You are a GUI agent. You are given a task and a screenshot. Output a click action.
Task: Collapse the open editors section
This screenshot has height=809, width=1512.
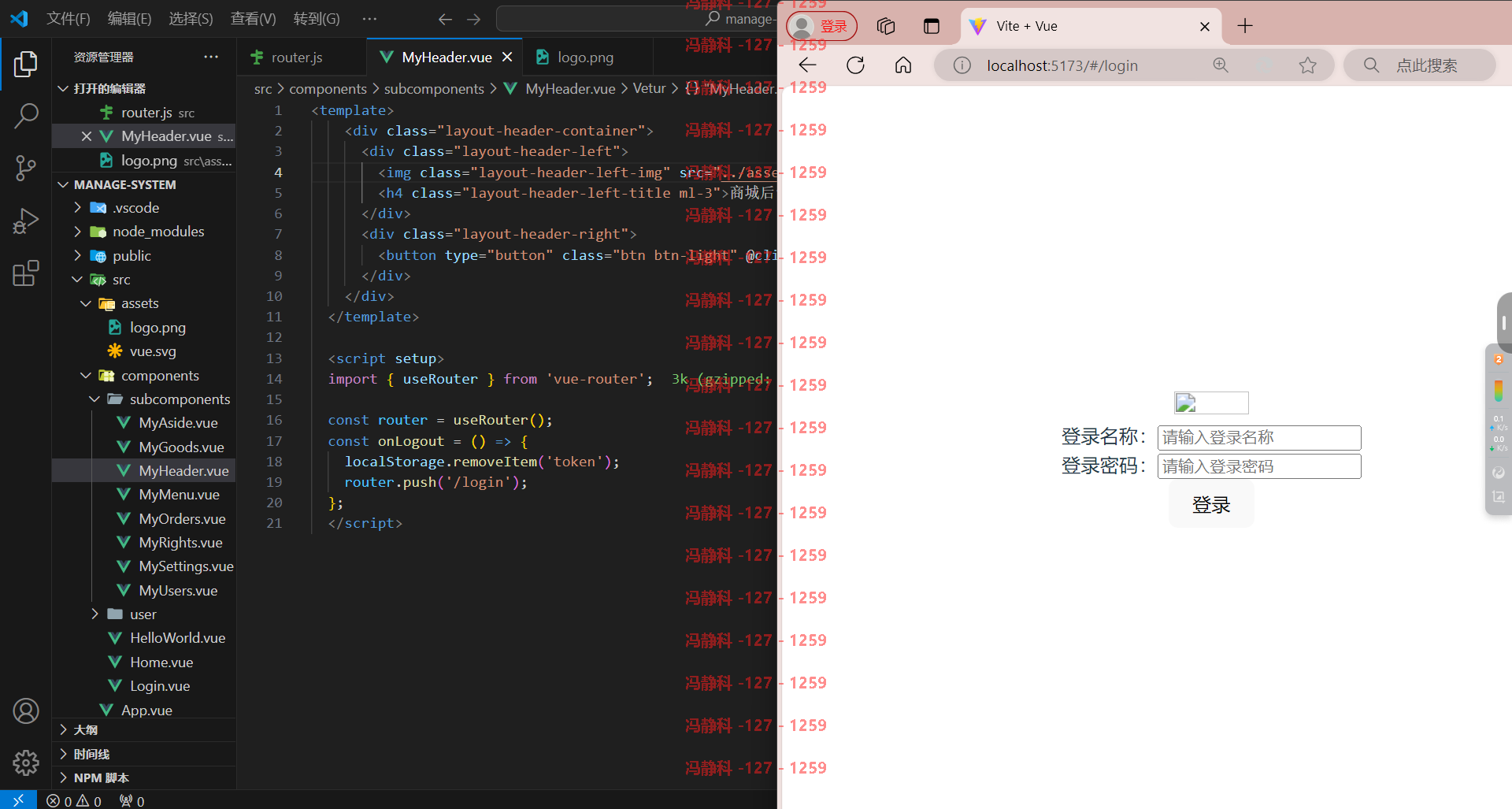point(63,88)
